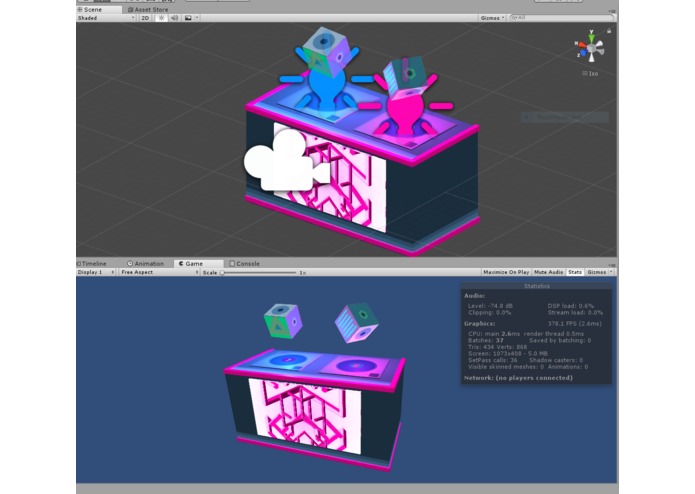Open the Display 1 dropdown
The width and height of the screenshot is (695, 494).
pyautogui.click(x=96, y=272)
